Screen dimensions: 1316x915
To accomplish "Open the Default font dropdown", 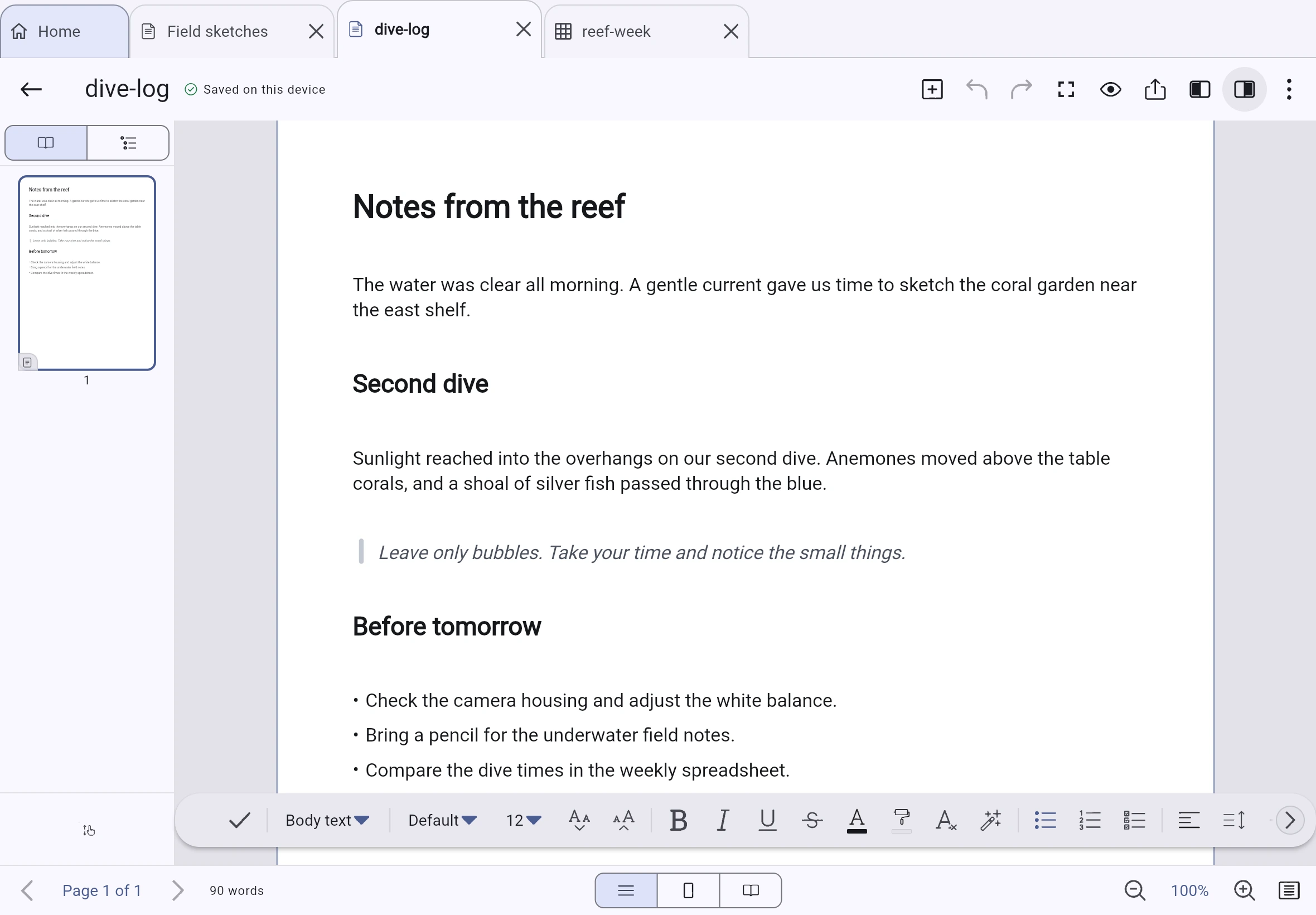I will (442, 820).
